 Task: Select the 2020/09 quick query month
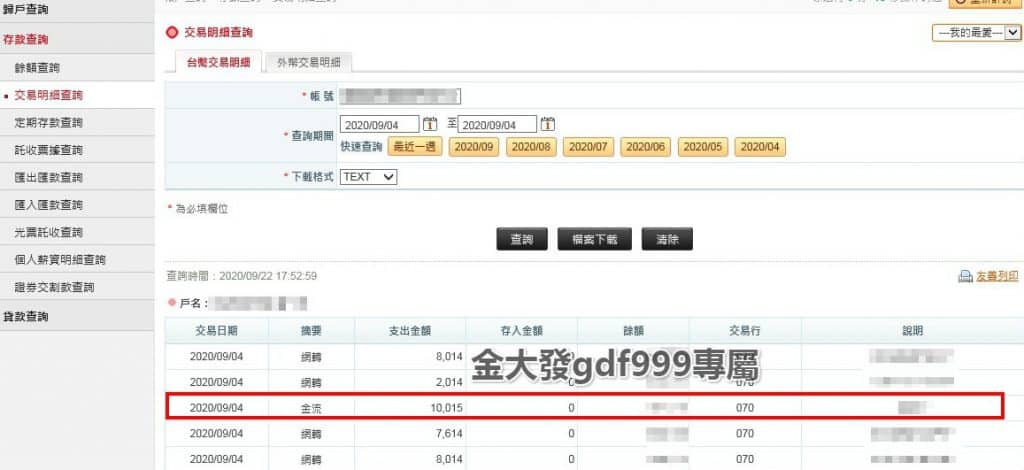pos(473,147)
